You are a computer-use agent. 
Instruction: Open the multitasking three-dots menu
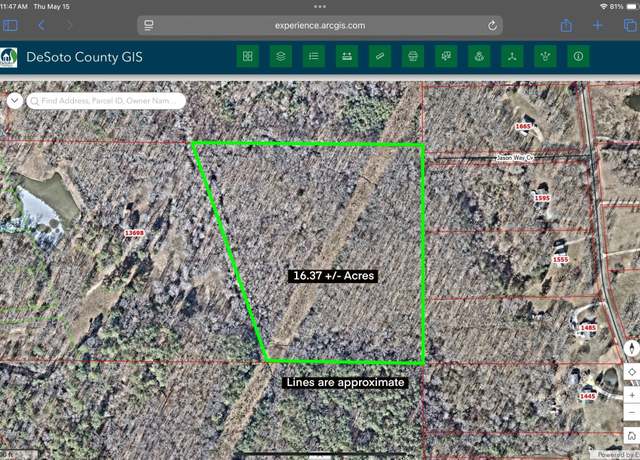pyautogui.click(x=320, y=7)
